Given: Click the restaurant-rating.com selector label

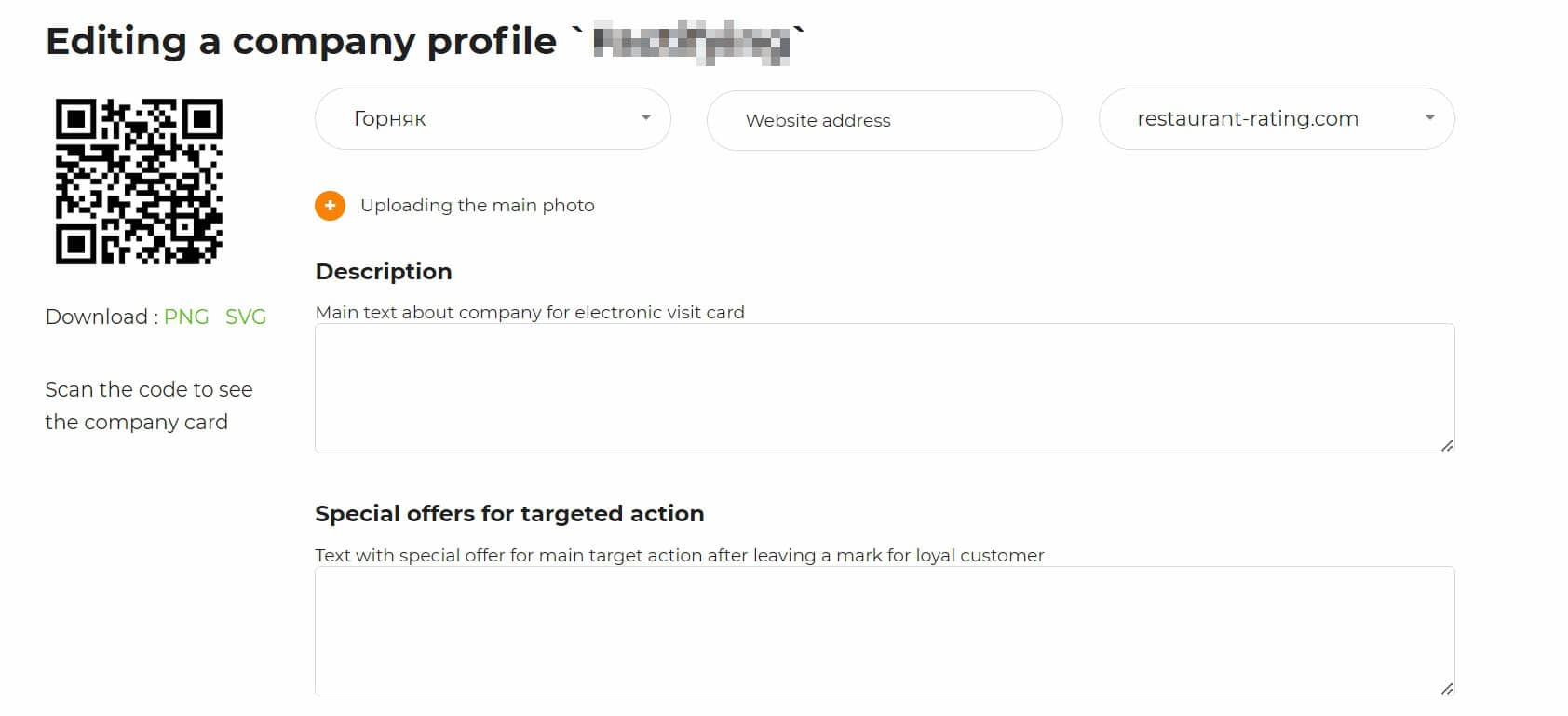Looking at the screenshot, I should pyautogui.click(x=1247, y=119).
